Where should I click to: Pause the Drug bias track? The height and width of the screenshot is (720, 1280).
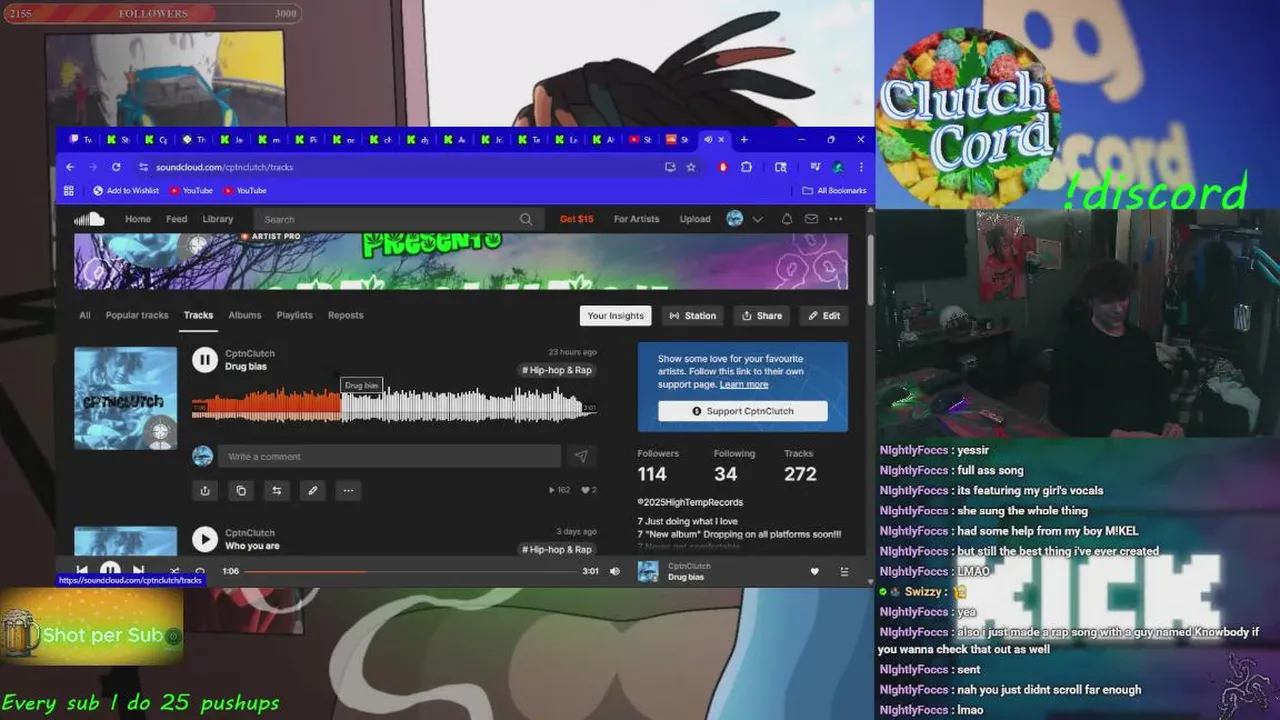[205, 360]
